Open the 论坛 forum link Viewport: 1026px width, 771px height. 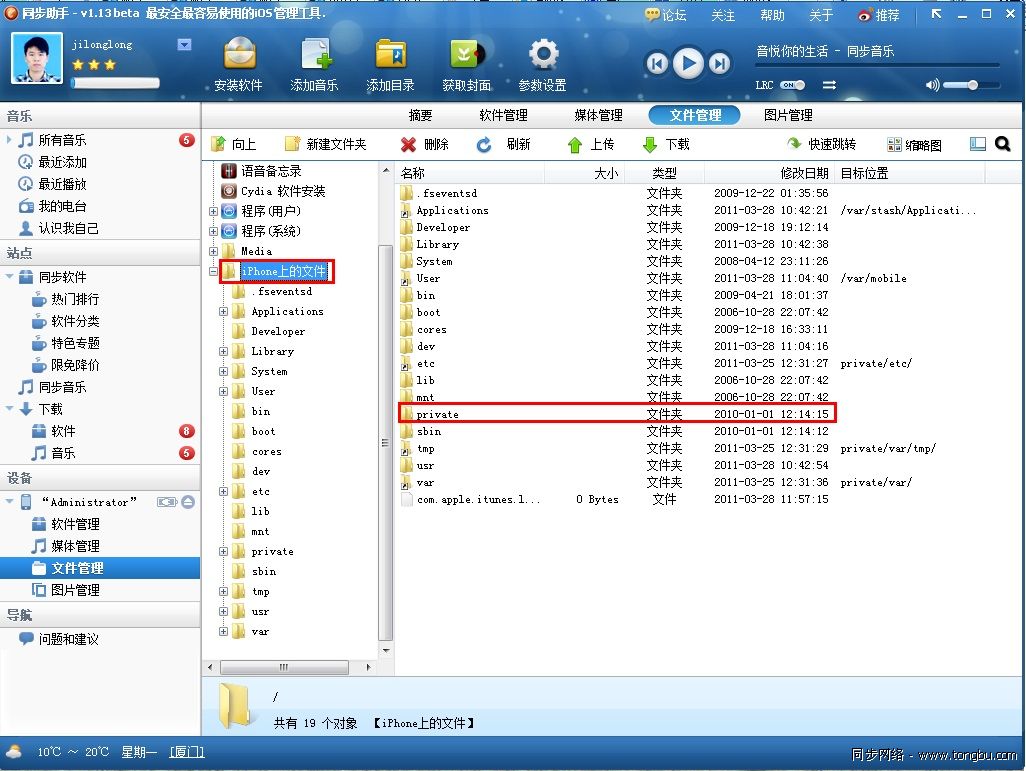coord(665,14)
